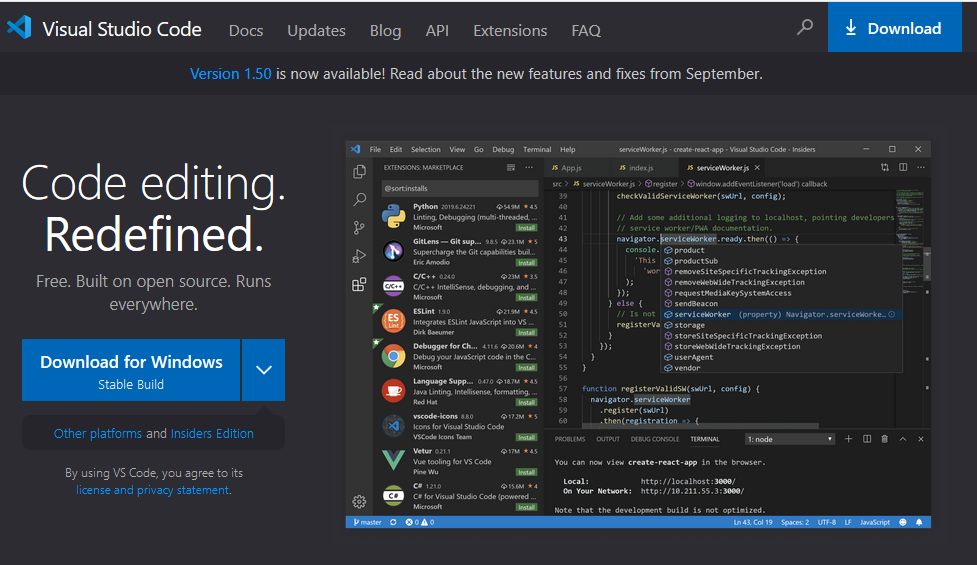Viewport: 977px width, 565px height.
Task: Open the '1: node' terminal dropdown
Action: (789, 439)
